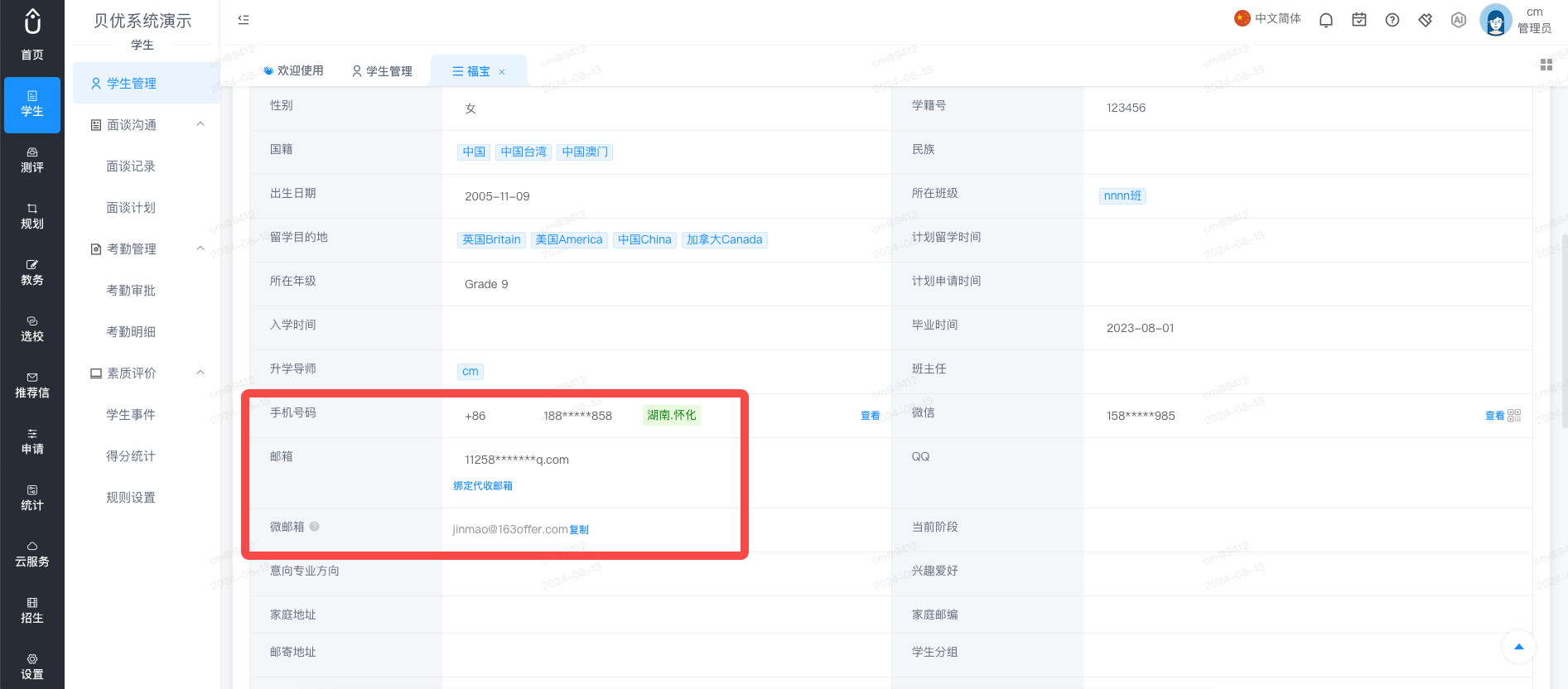Open the 中文简体 language selector
The image size is (1568, 689).
[x=1268, y=18]
